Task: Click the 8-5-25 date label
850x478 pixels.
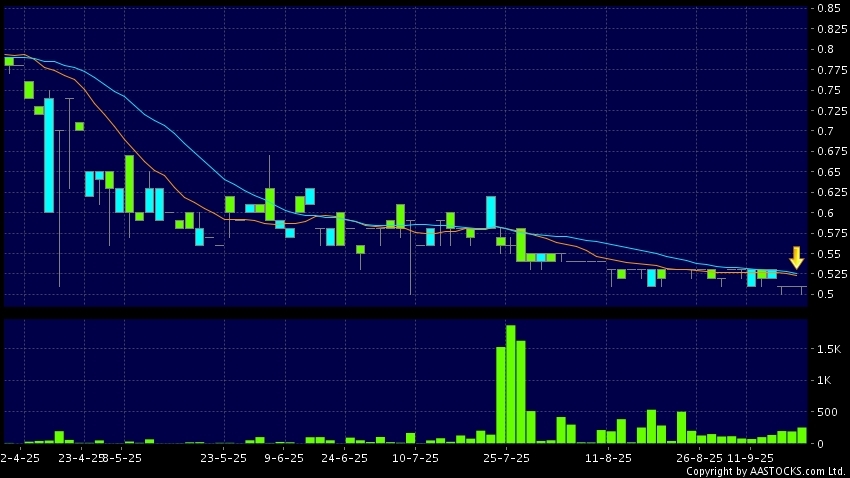Action: click(x=123, y=458)
